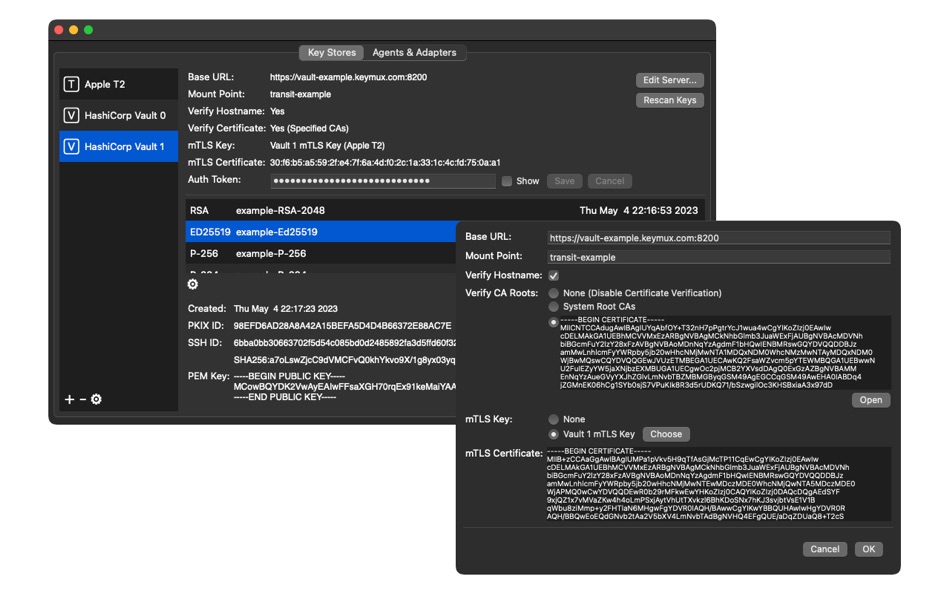Open the key actions gear under key list
The height and width of the screenshot is (594, 950).
193,284
